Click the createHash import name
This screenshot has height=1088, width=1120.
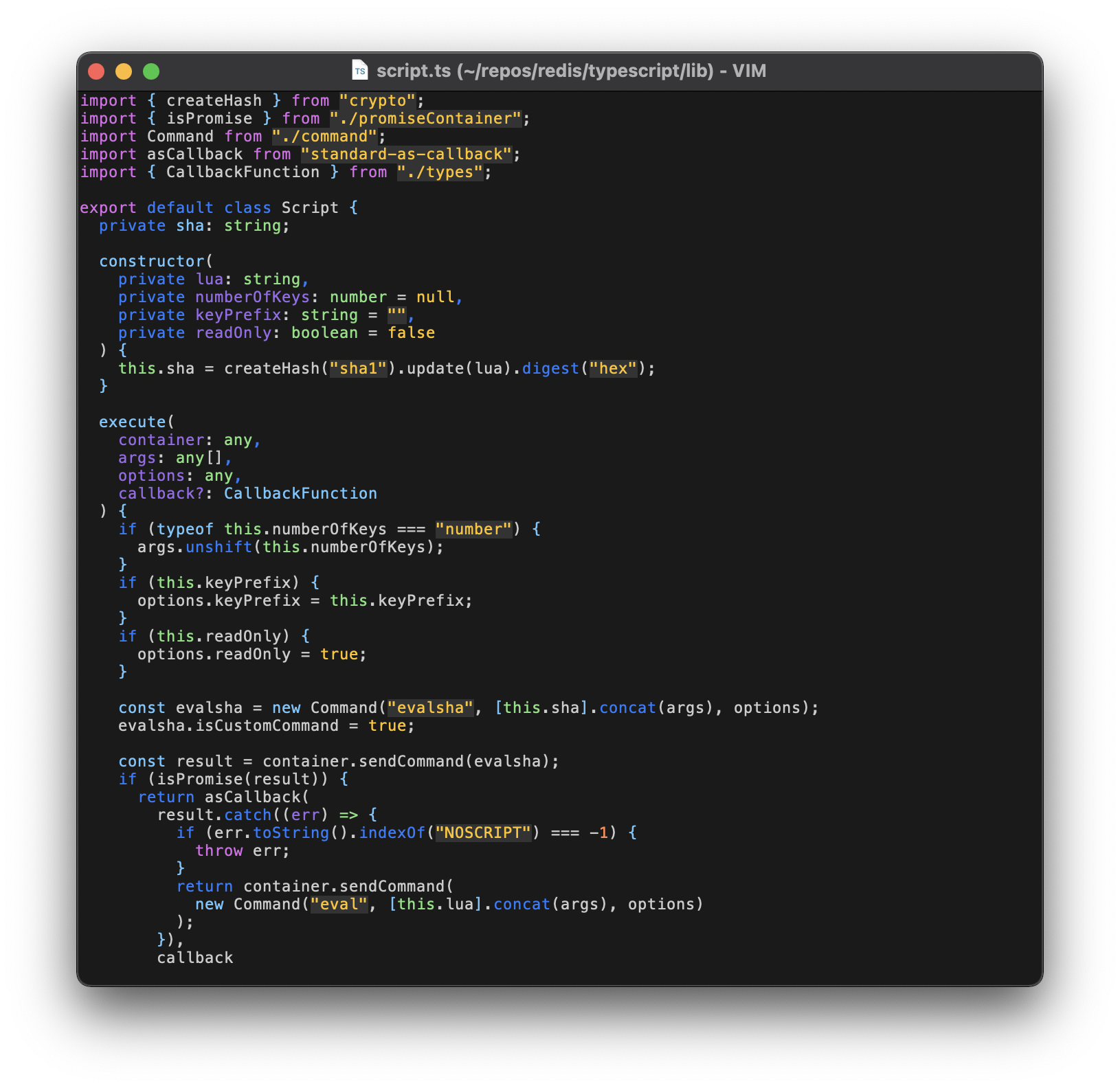click(214, 101)
